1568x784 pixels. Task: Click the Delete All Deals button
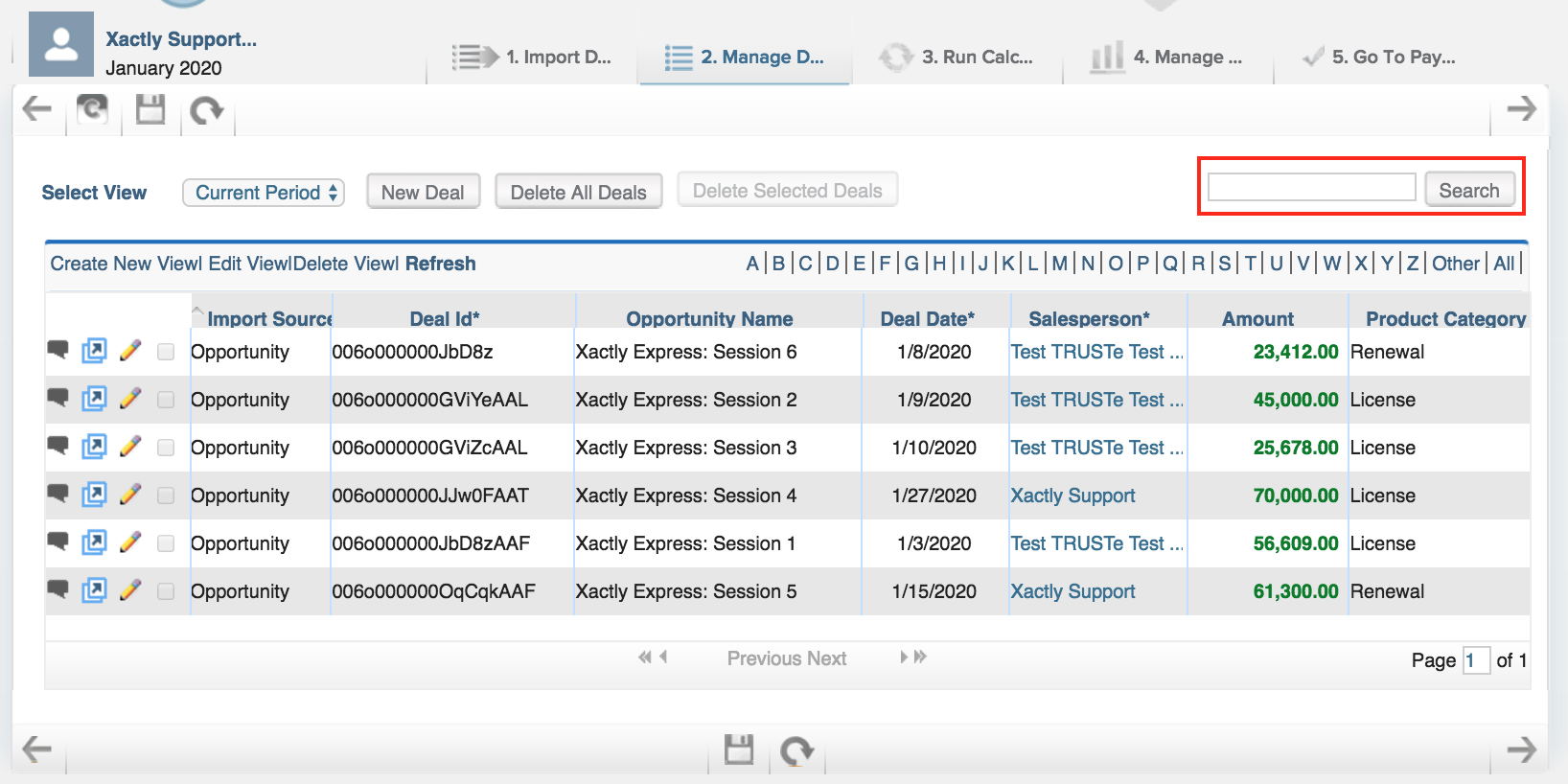click(x=579, y=192)
